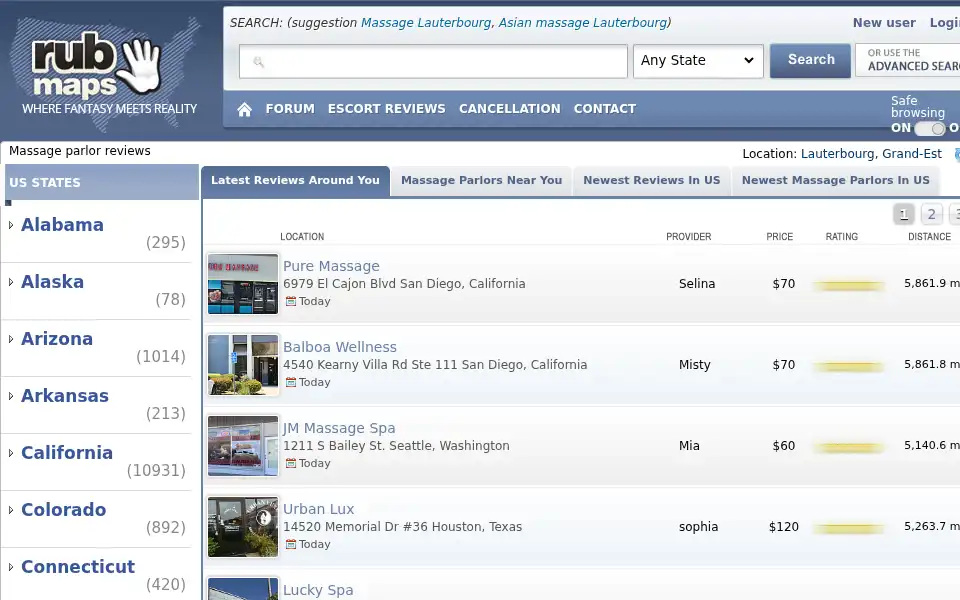Click the $120 price for Urban Lux
This screenshot has height=600, width=960.
[x=784, y=527]
